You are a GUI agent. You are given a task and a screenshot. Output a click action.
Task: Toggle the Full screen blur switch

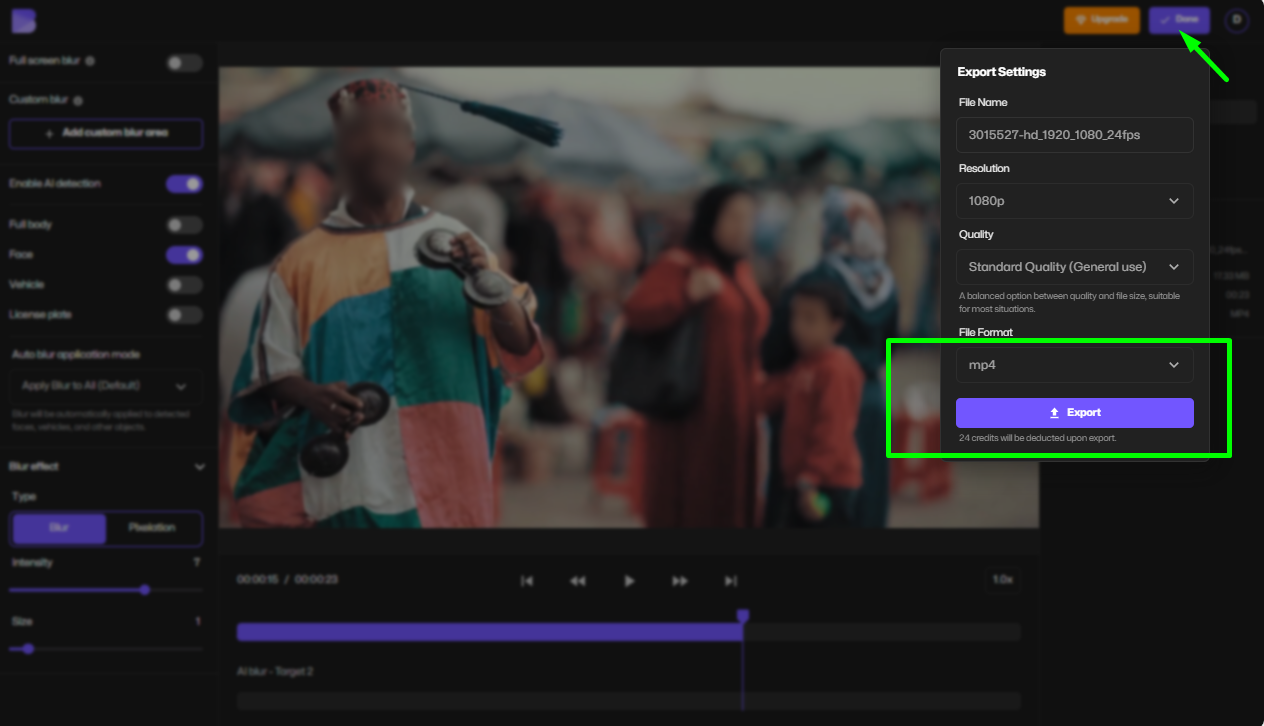(x=184, y=63)
